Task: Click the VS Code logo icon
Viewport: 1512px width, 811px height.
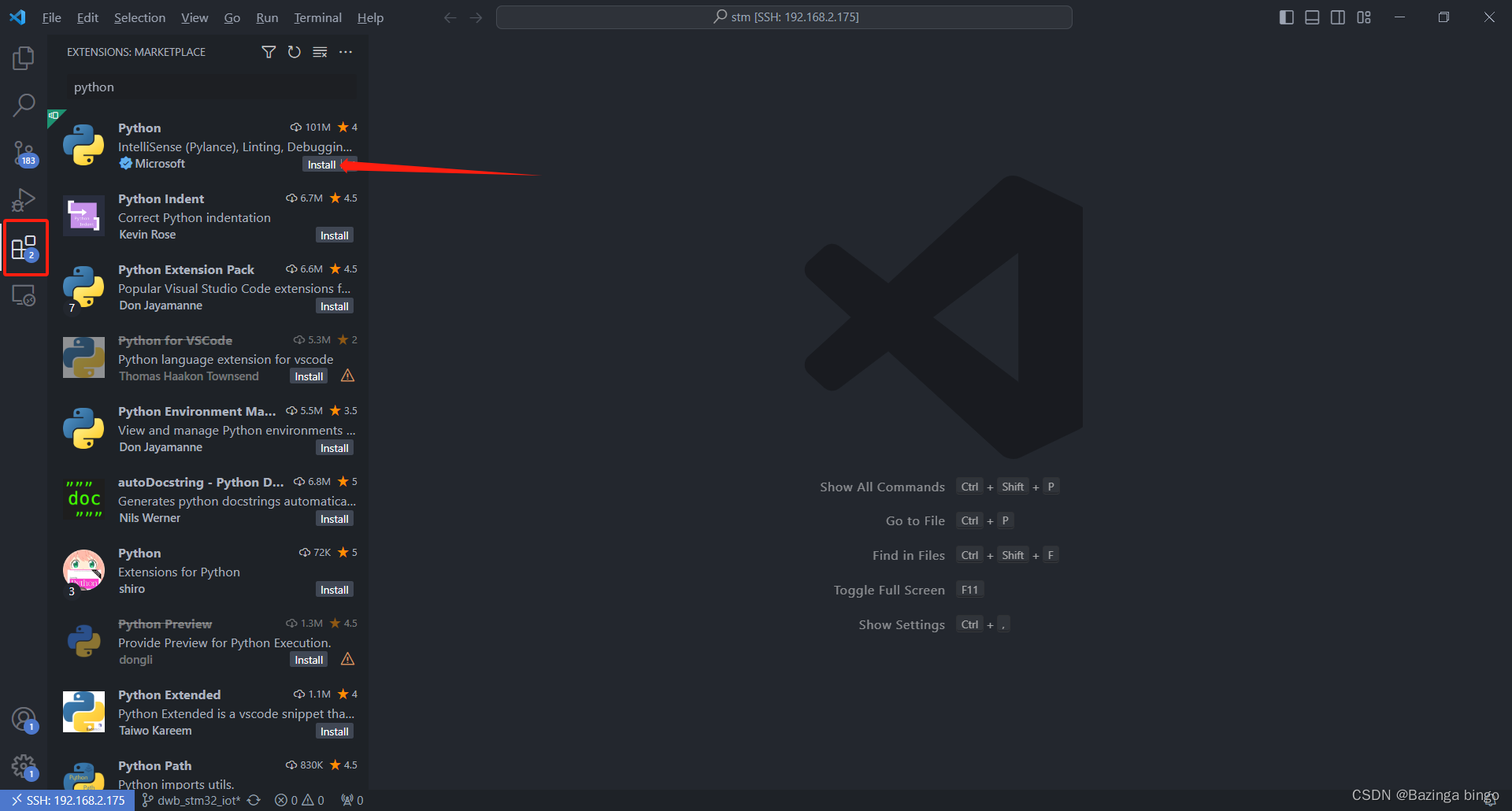Action: (17, 17)
